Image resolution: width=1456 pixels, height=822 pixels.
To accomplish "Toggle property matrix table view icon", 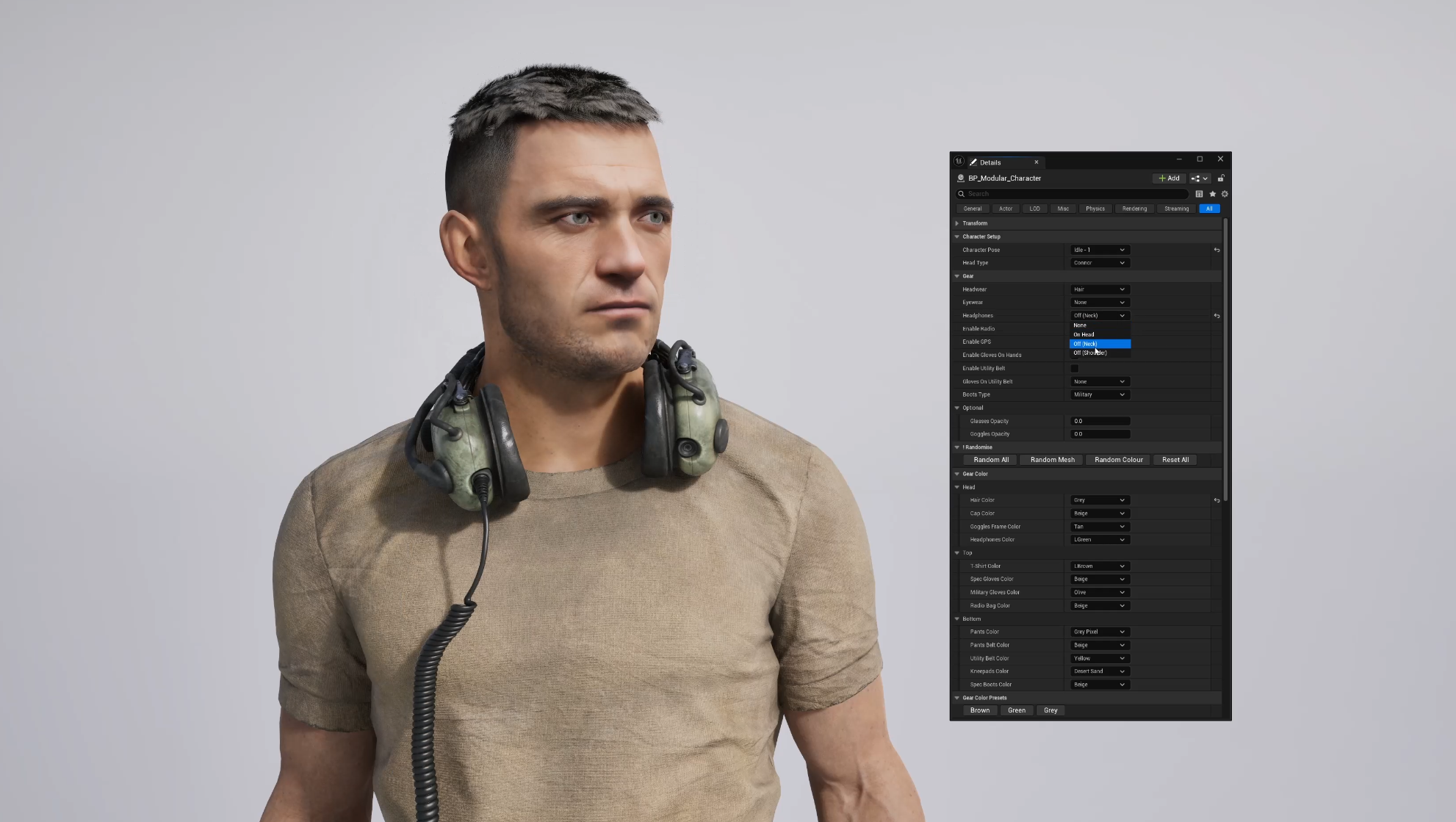I will point(1199,194).
